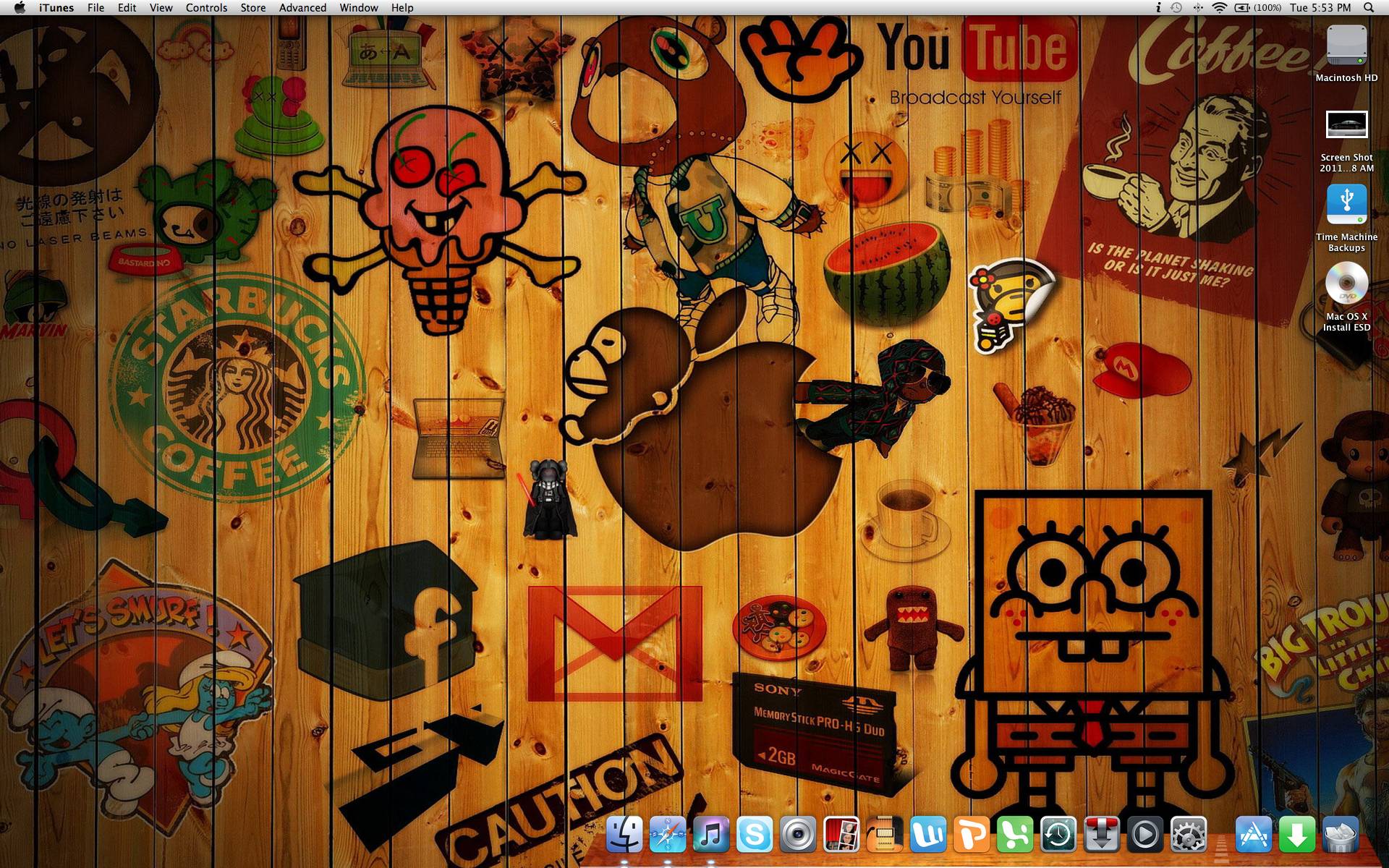This screenshot has height=868, width=1389.
Task: Open the green Downloads stack
Action: [x=1296, y=835]
